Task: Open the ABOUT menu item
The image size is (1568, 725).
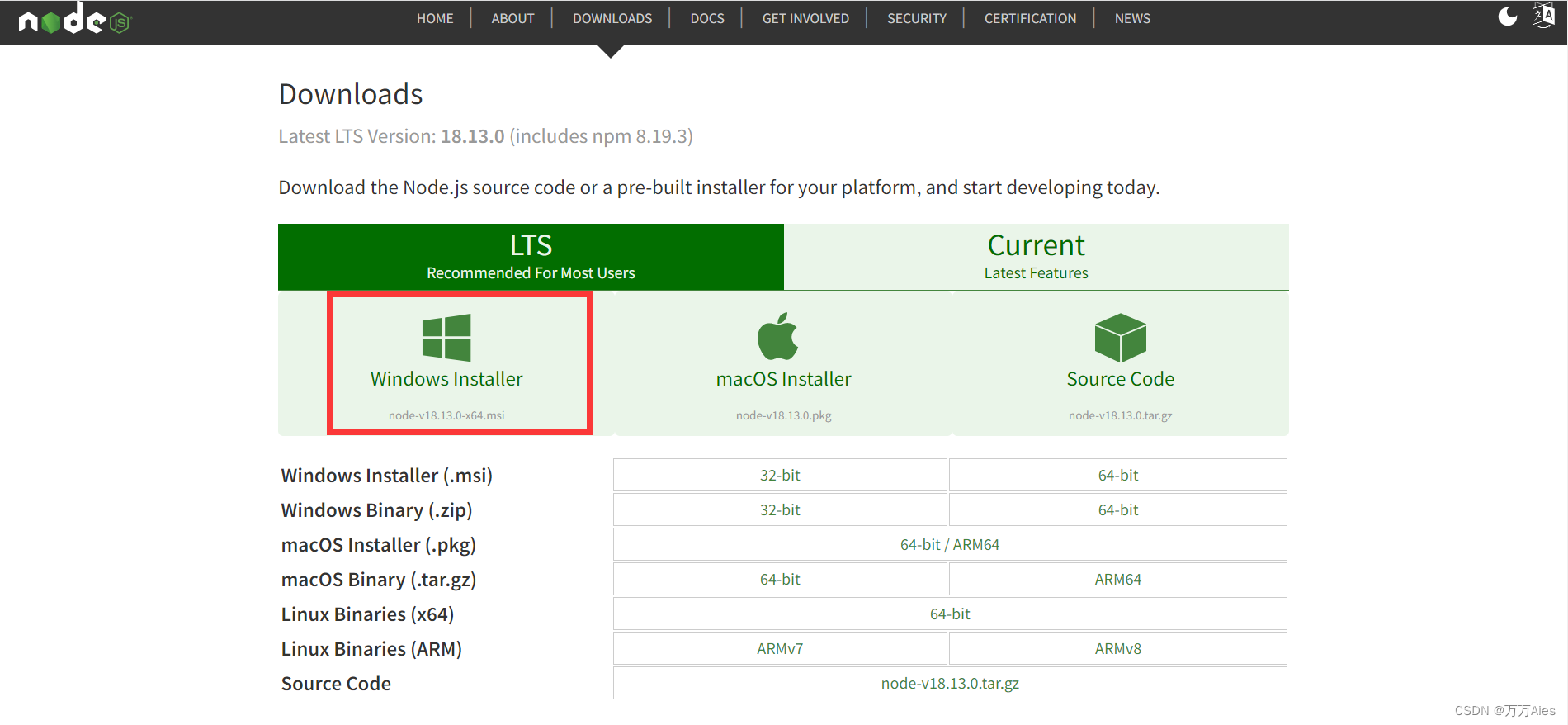Action: 512,18
